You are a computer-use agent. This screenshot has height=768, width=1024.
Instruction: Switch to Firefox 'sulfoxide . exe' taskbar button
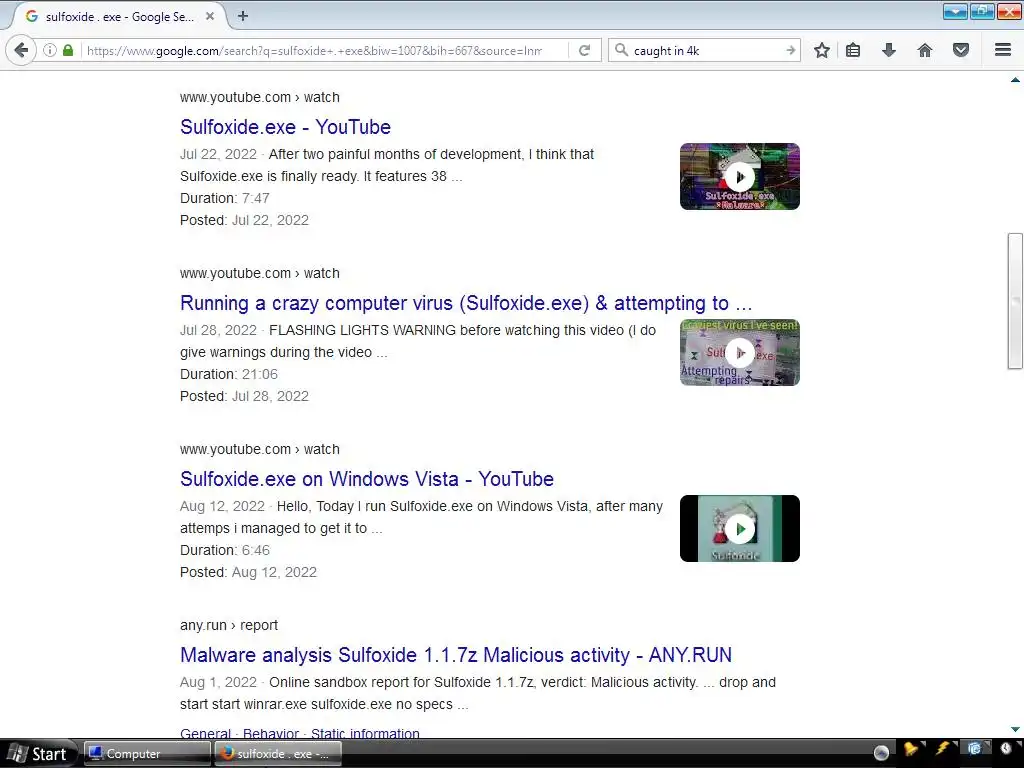(x=278, y=754)
